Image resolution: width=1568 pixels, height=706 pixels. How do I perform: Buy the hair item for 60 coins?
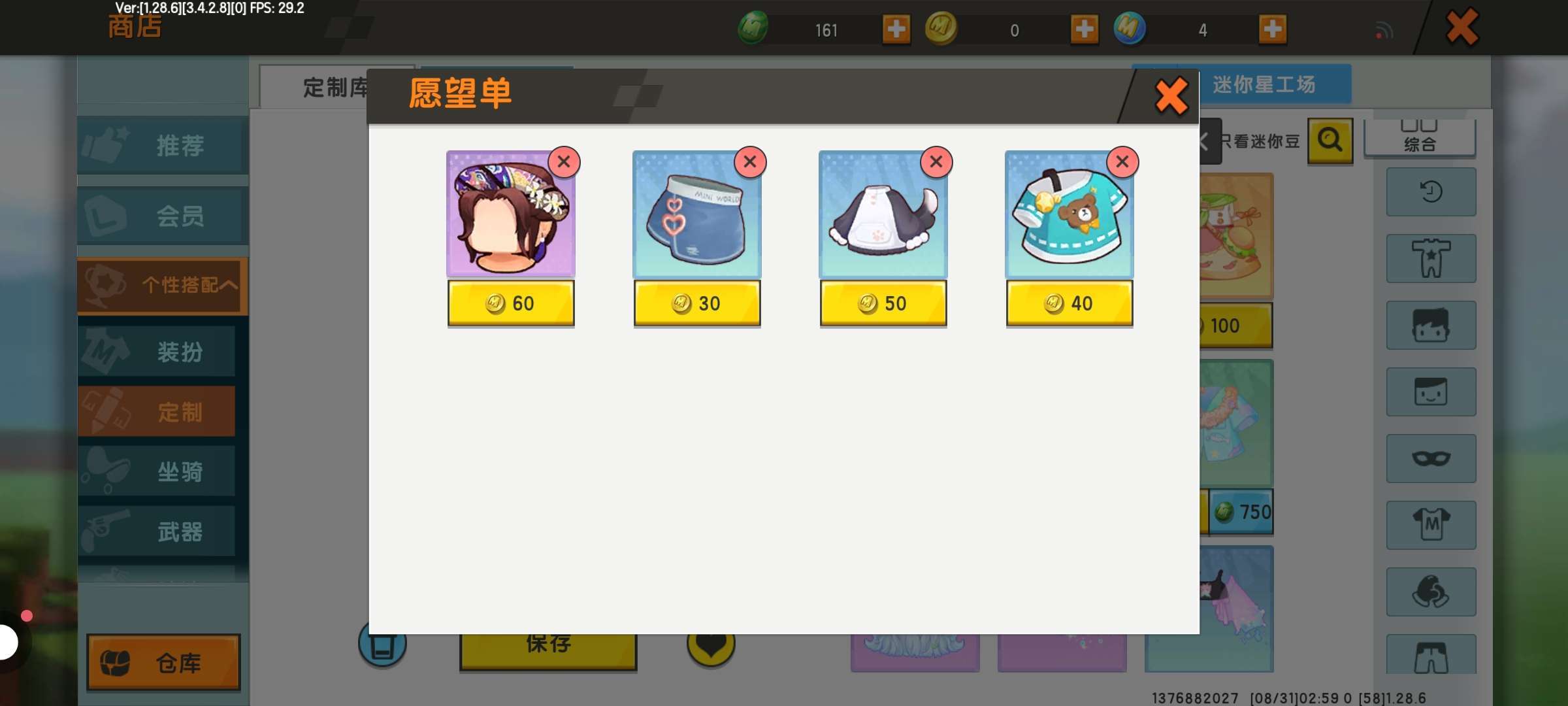[511, 303]
